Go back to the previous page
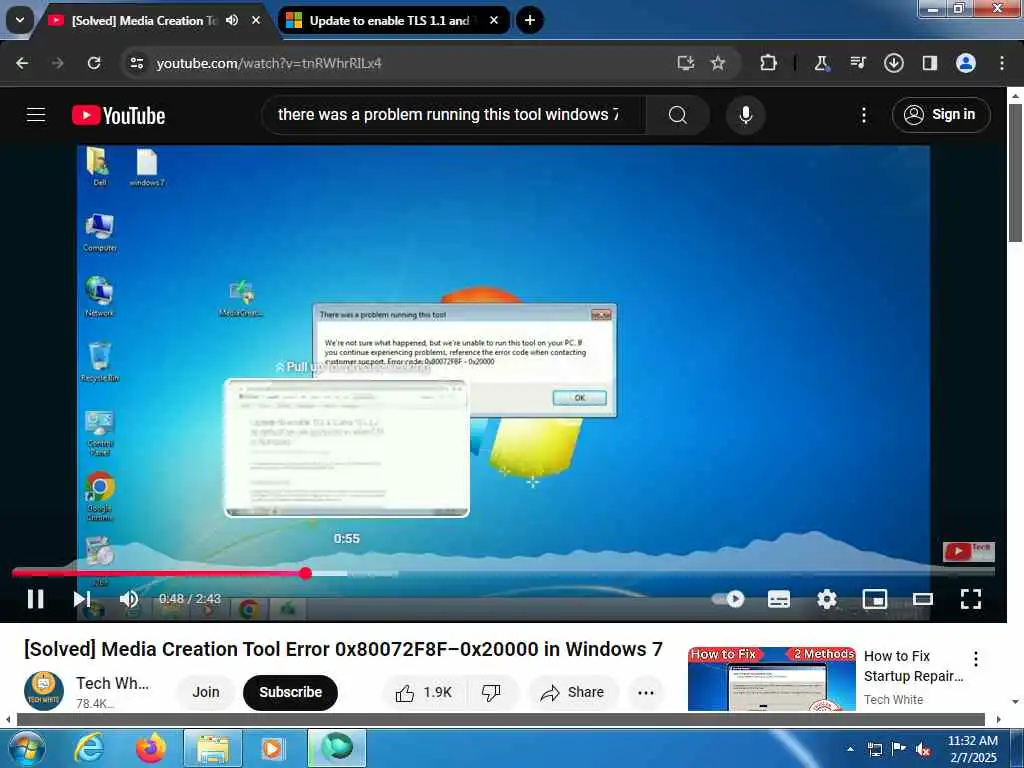The height and width of the screenshot is (768, 1024). 22,63
